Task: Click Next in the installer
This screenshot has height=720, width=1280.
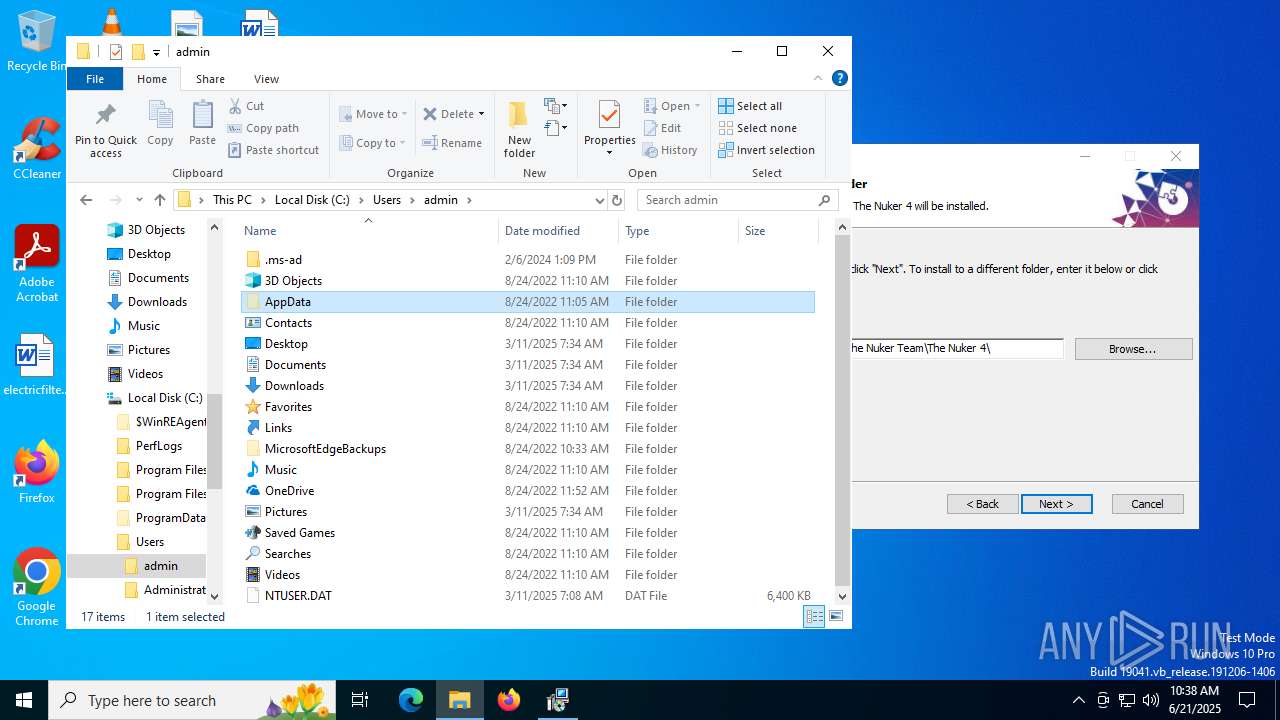Action: pyautogui.click(x=1057, y=504)
